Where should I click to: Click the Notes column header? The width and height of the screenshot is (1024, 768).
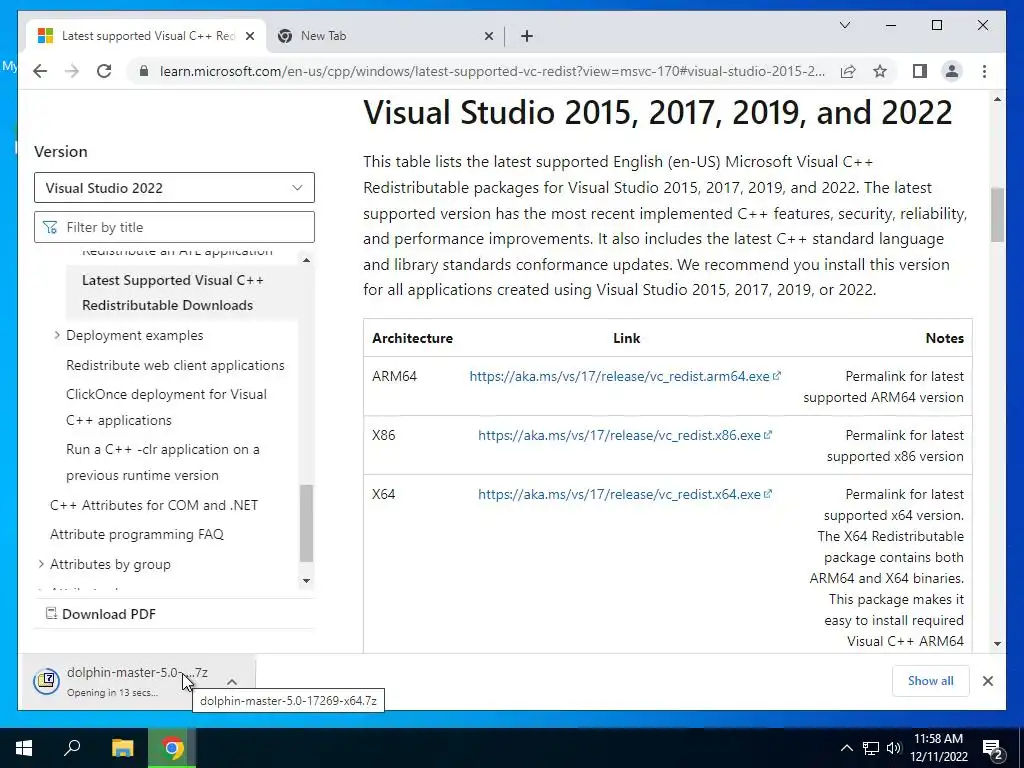944,338
